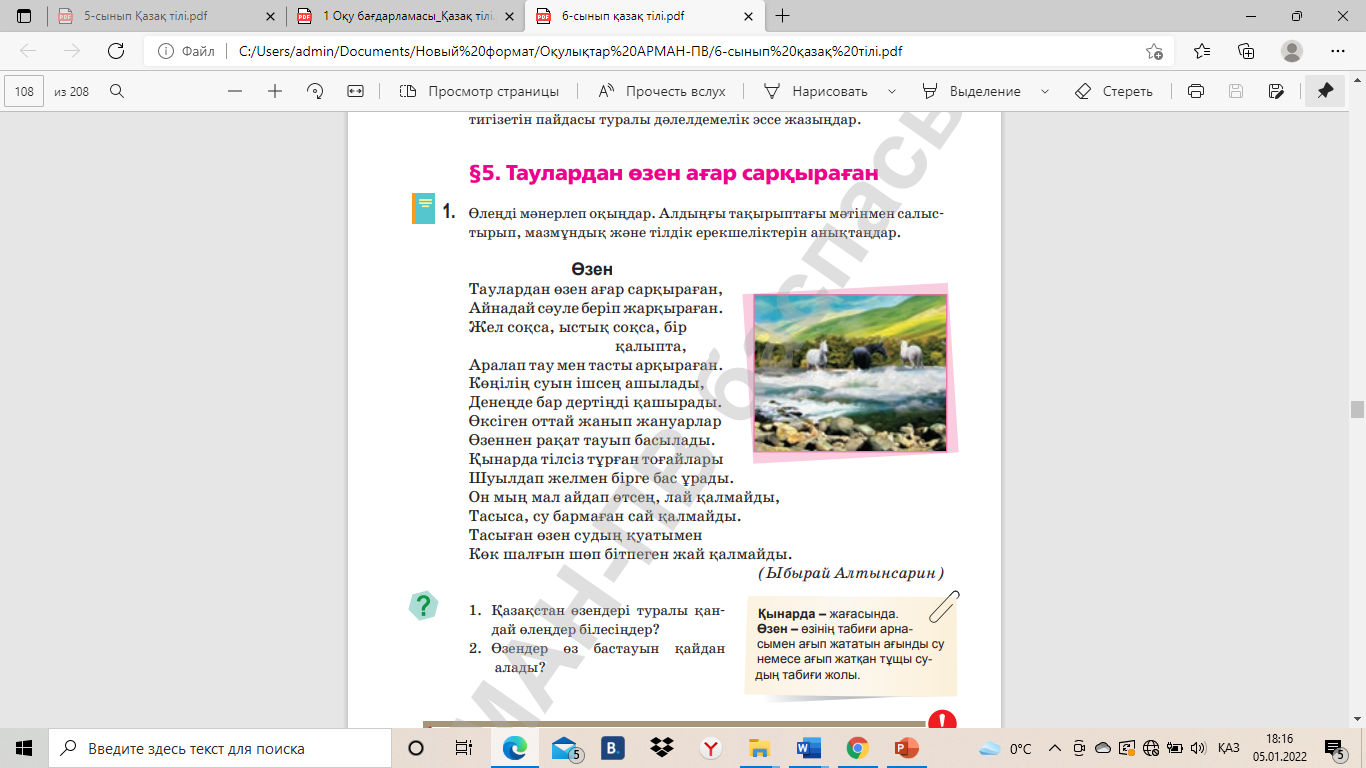The image size is (1366, 768).
Task: Click the Save as icon in PDF toolbar
Action: (x=1275, y=91)
